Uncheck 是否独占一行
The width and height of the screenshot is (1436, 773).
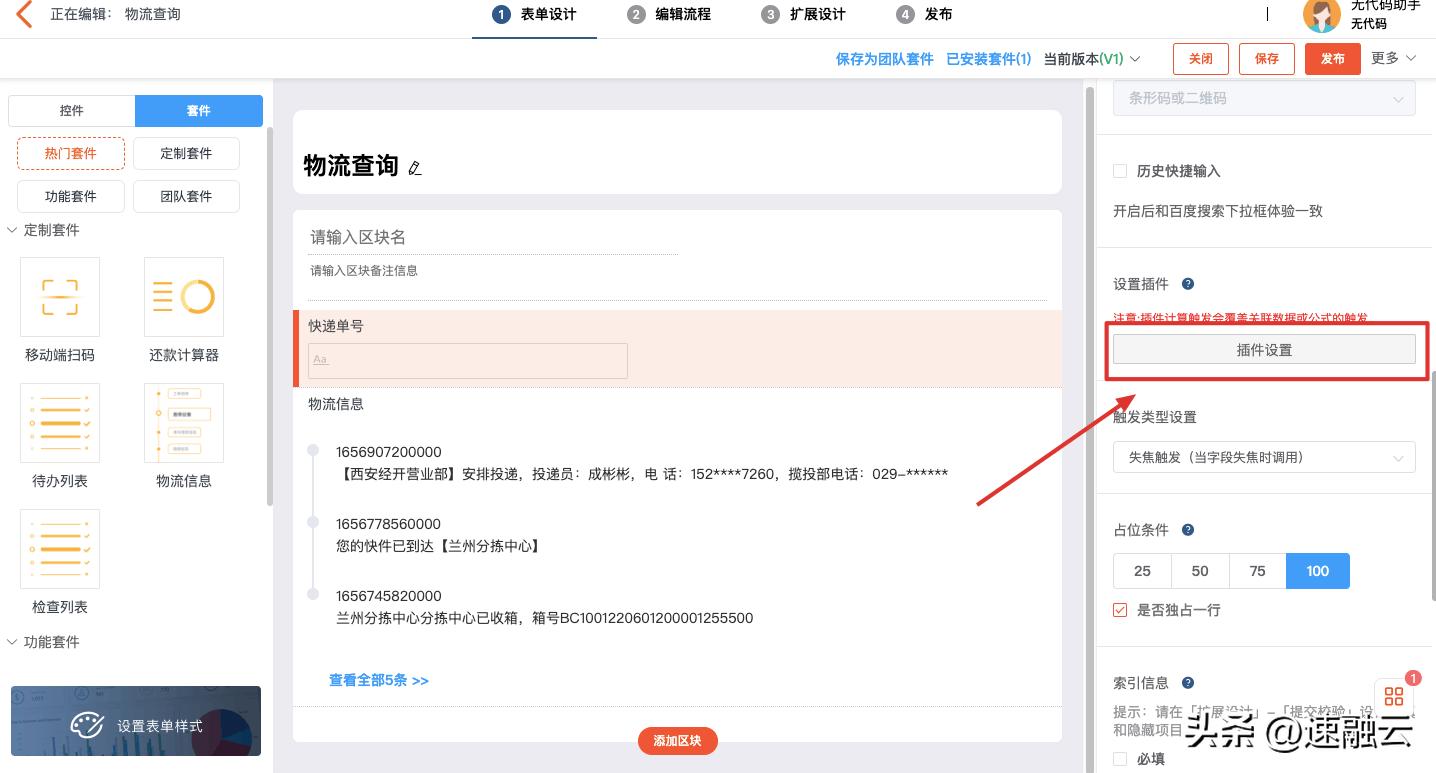click(1119, 609)
